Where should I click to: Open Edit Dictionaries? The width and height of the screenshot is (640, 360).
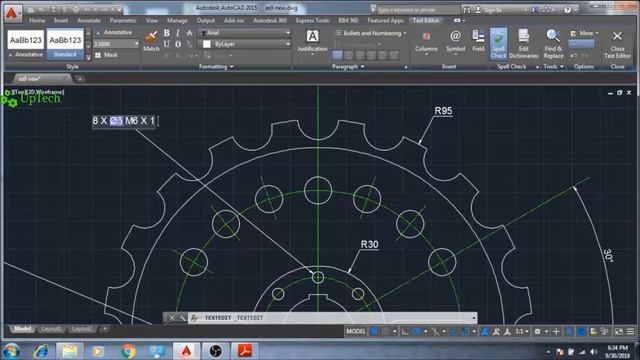524,44
